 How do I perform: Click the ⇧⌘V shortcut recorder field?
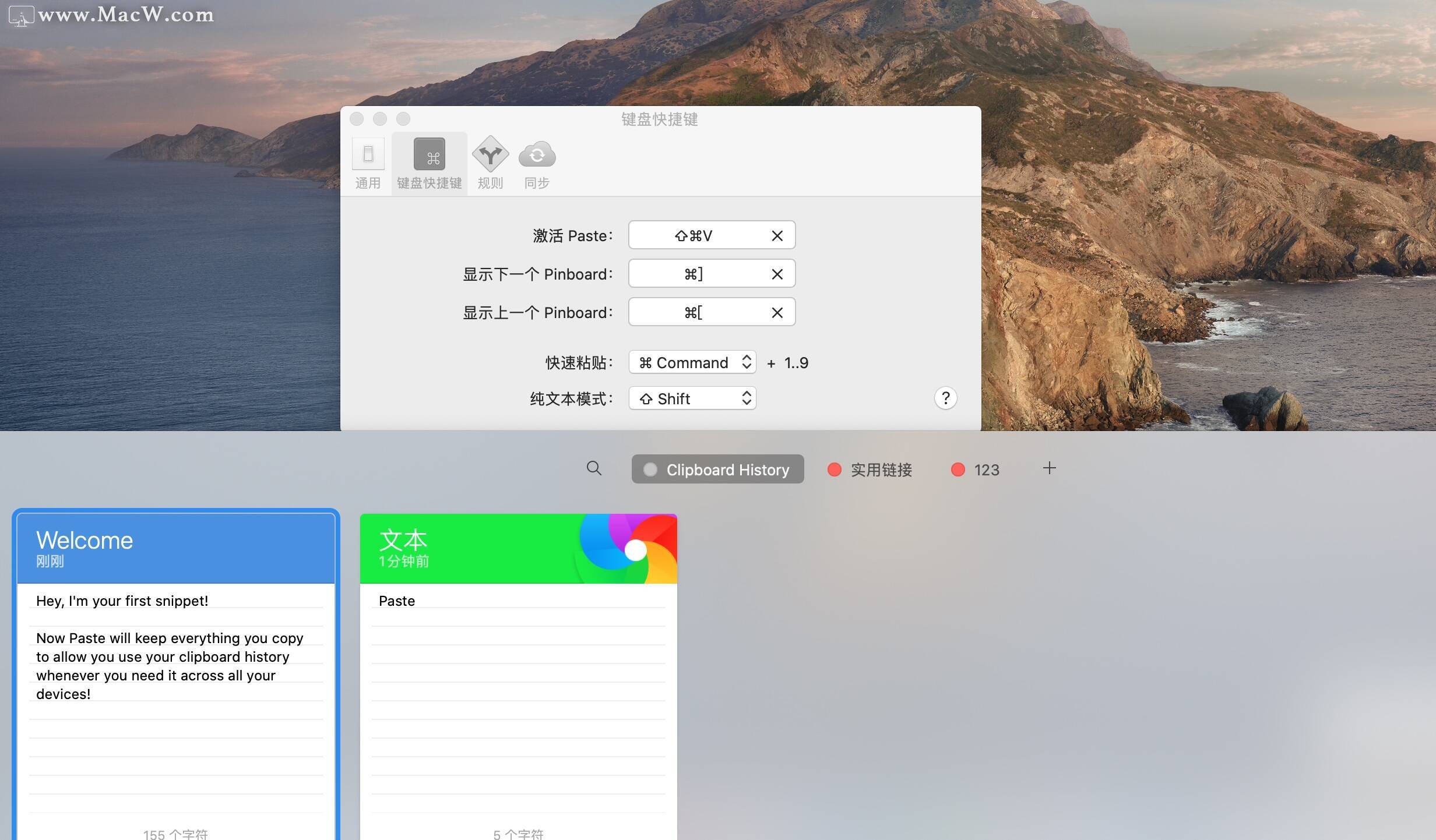pyautogui.click(x=712, y=235)
